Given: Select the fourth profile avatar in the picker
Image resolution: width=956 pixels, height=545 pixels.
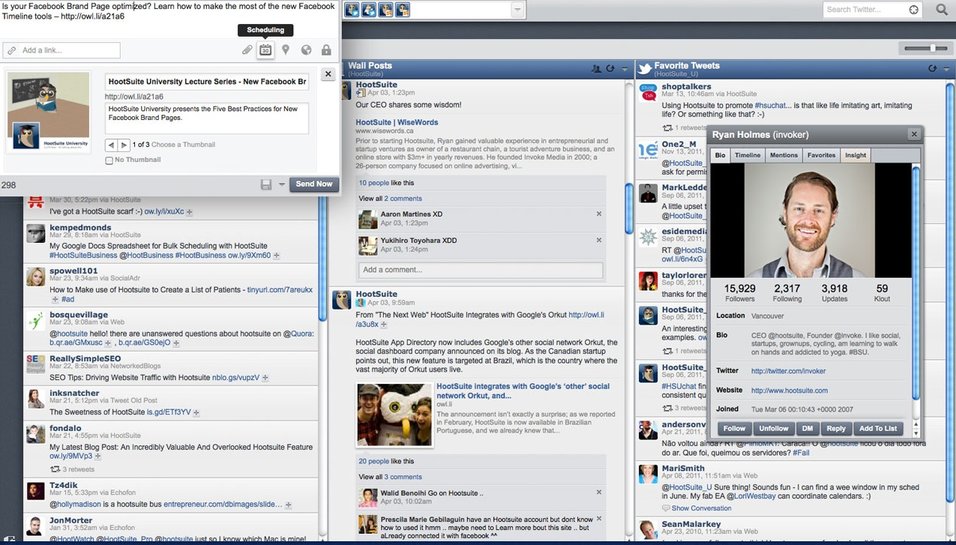Looking at the screenshot, I should pyautogui.click(x=402, y=9).
